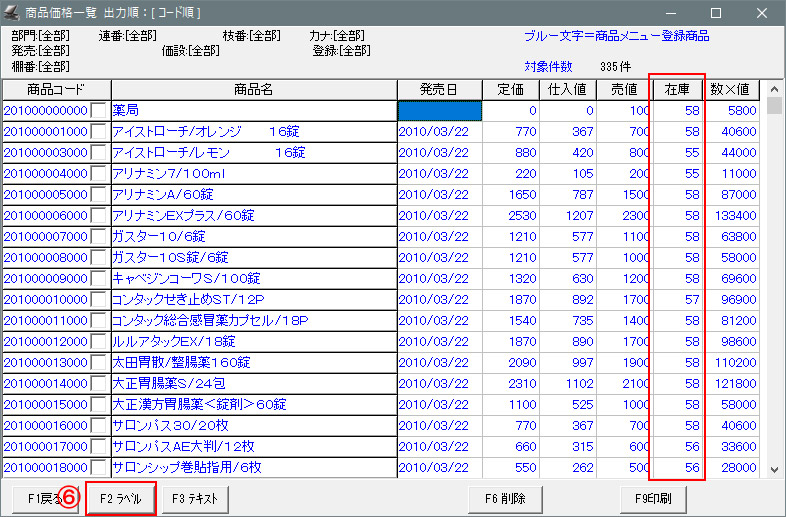786x517 pixels.
Task: Click the F2 ラベル button
Action: 121,497
